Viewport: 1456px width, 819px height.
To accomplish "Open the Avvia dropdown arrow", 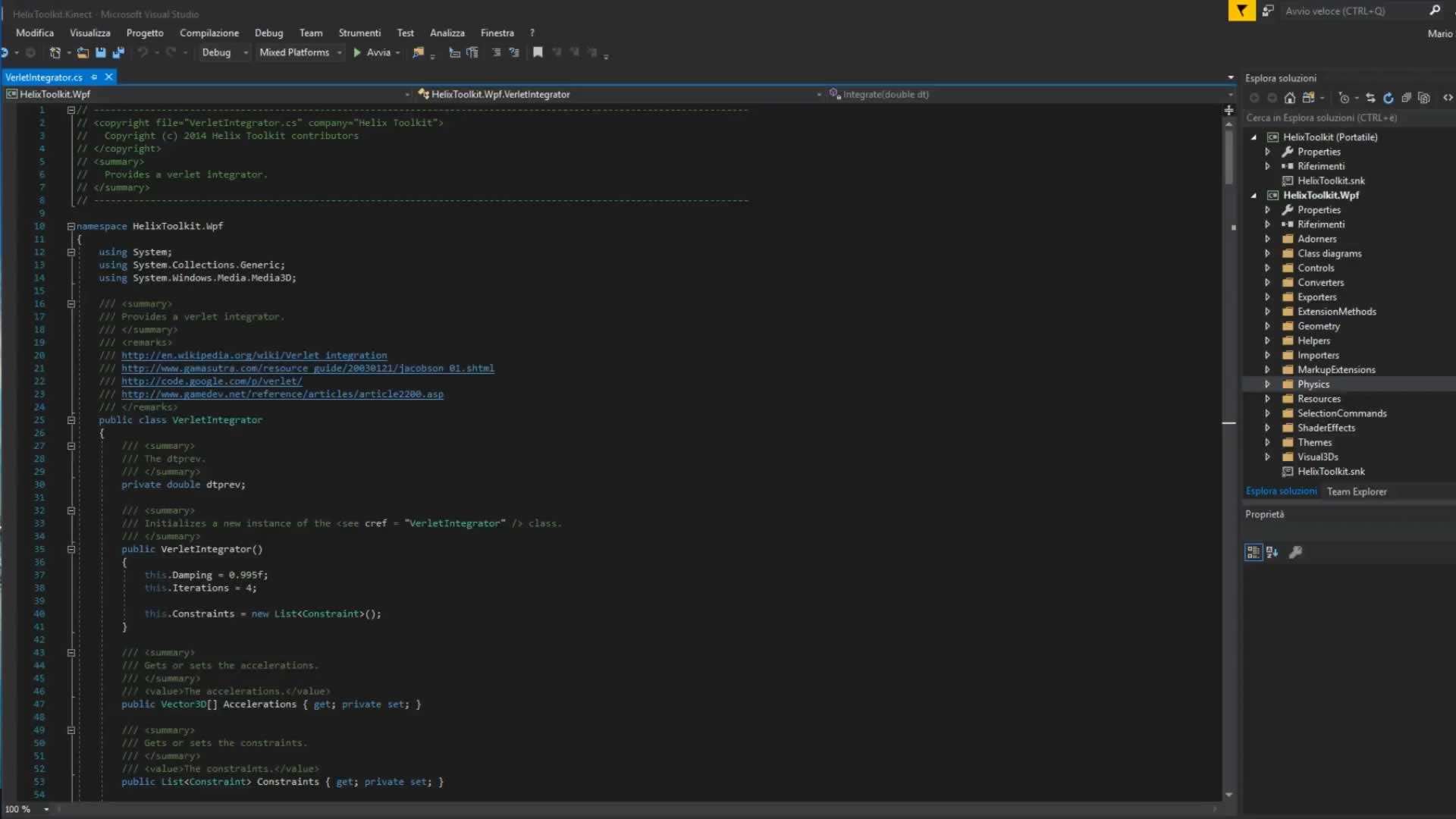I will (398, 52).
